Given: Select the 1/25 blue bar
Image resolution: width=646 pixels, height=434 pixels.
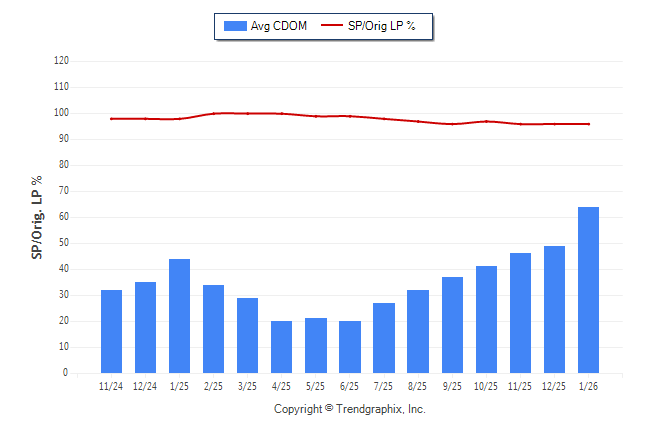Looking at the screenshot, I should coord(180,316).
